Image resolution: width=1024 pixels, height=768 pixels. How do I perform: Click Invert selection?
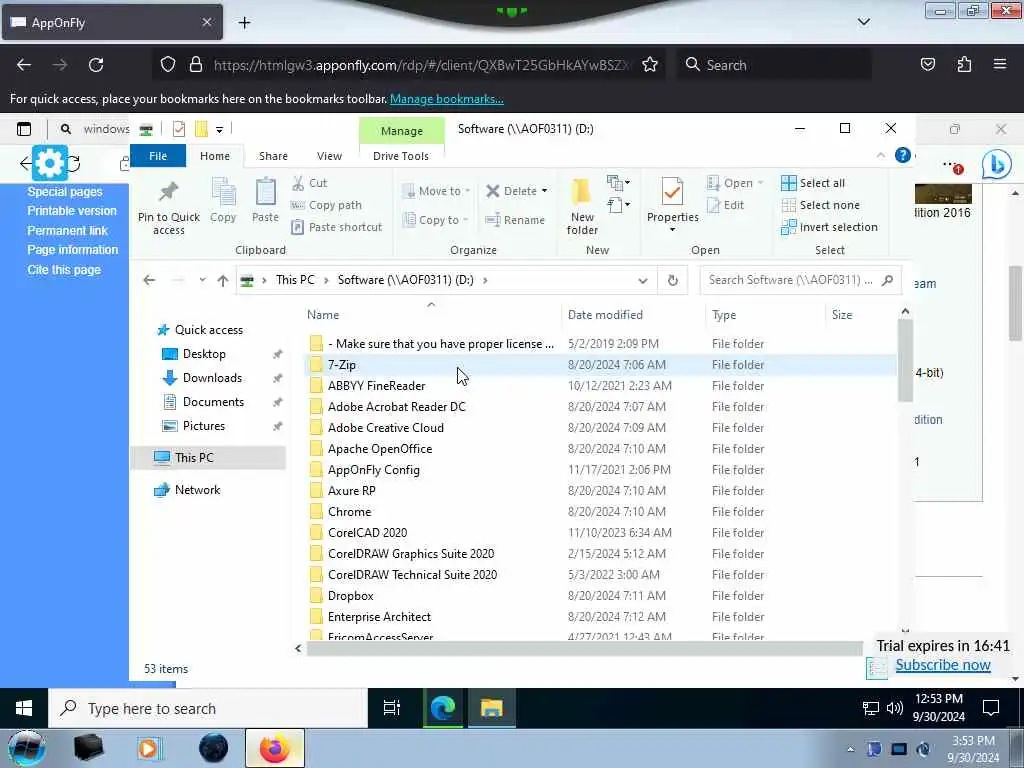[829, 227]
